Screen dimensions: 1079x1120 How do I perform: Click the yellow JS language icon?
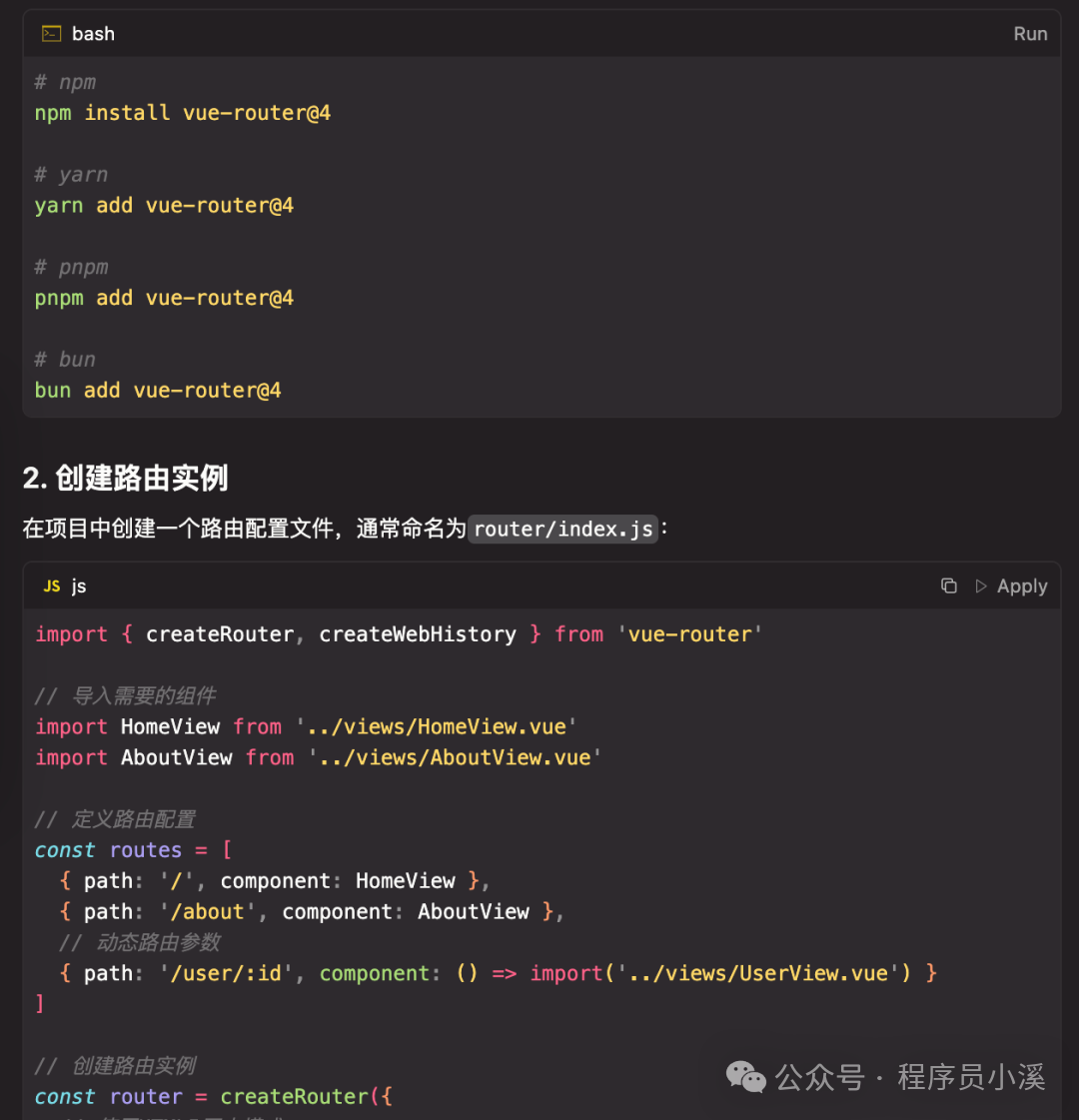pyautogui.click(x=51, y=586)
